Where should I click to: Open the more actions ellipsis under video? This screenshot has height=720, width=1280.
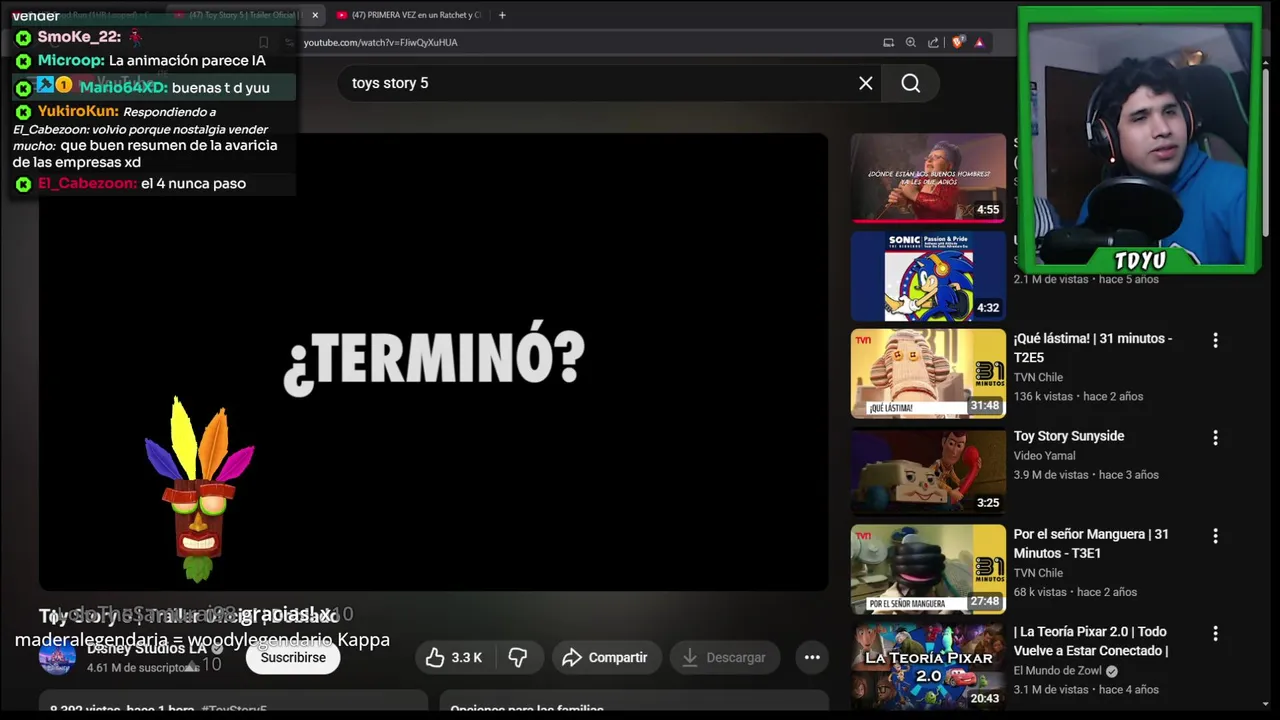(x=812, y=657)
